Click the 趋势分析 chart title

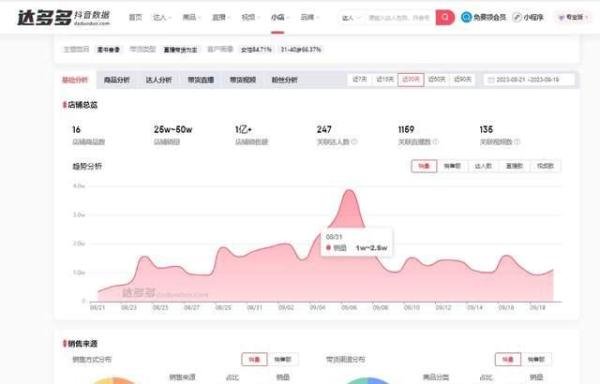click(87, 166)
